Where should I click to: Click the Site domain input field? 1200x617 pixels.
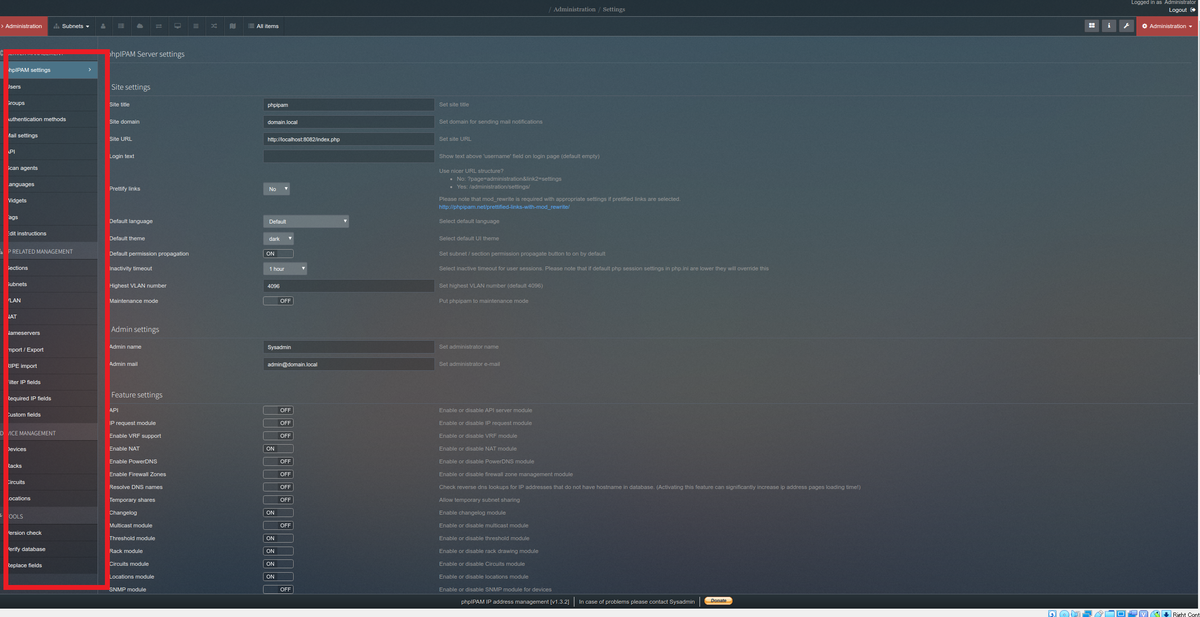point(349,122)
